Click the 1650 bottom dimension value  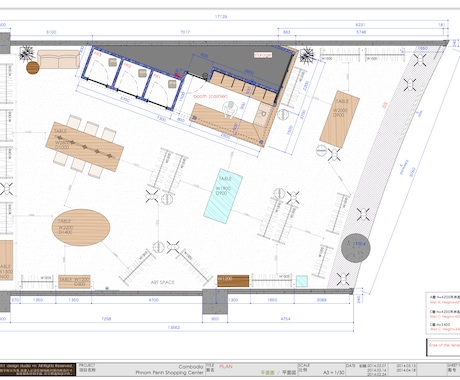tap(272, 300)
